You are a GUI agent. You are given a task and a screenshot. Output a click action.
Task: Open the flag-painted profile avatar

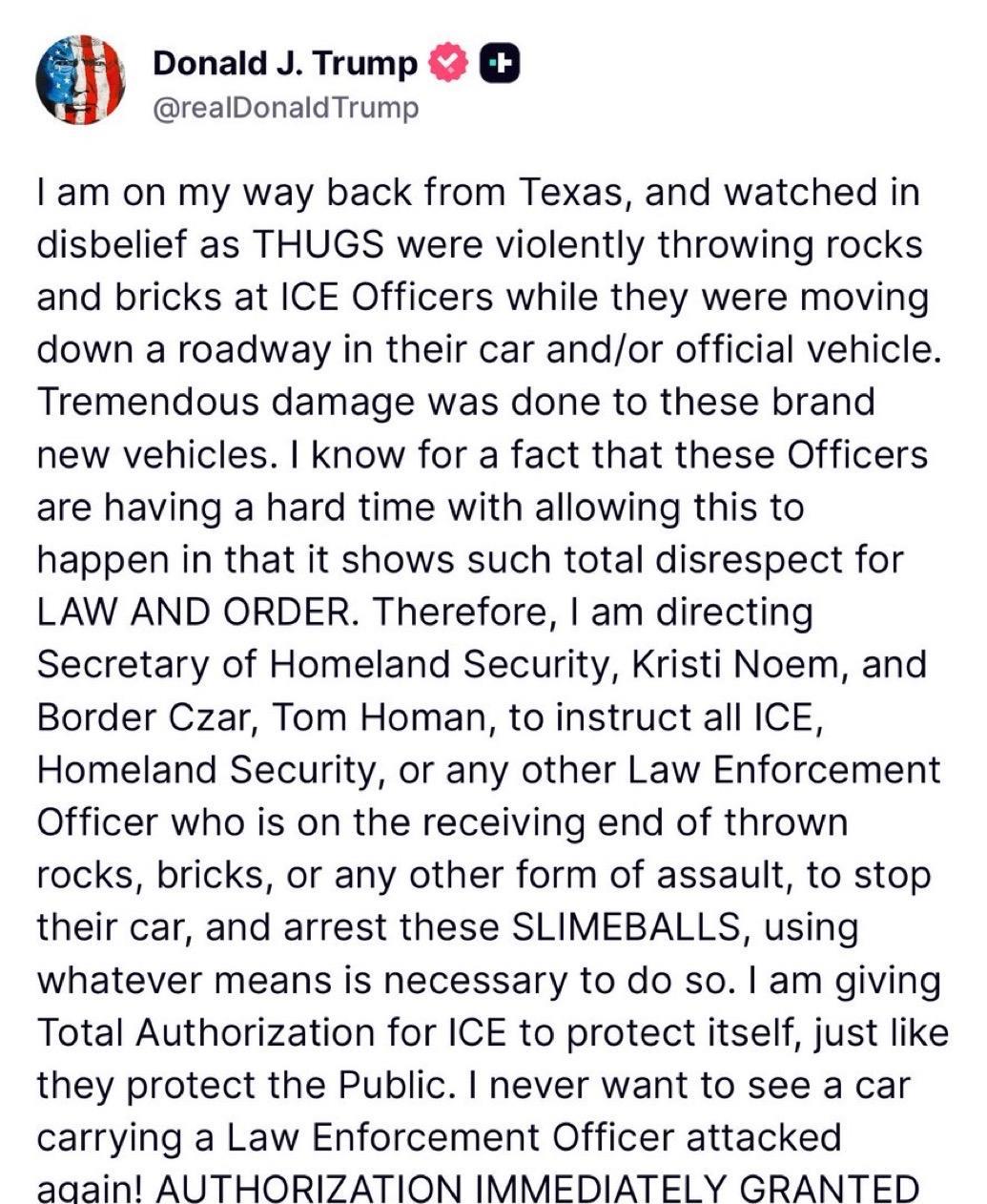[80, 80]
